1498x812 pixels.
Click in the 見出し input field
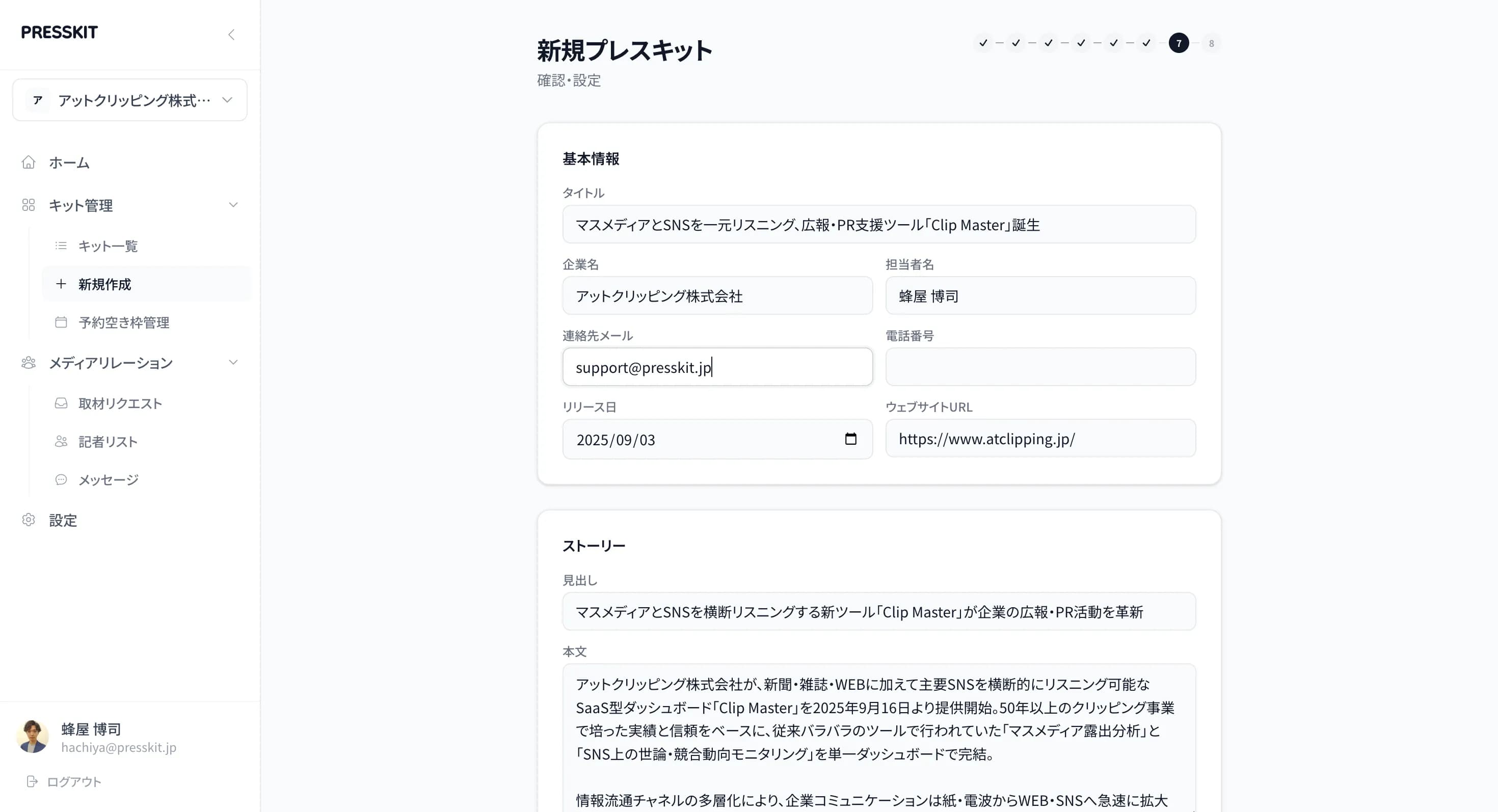point(879,611)
